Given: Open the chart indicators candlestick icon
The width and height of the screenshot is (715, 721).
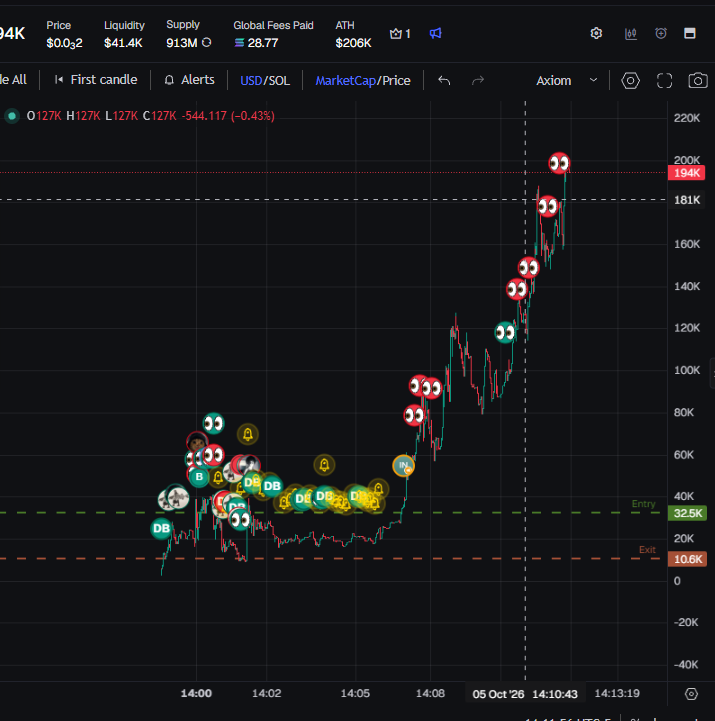Looking at the screenshot, I should (631, 34).
